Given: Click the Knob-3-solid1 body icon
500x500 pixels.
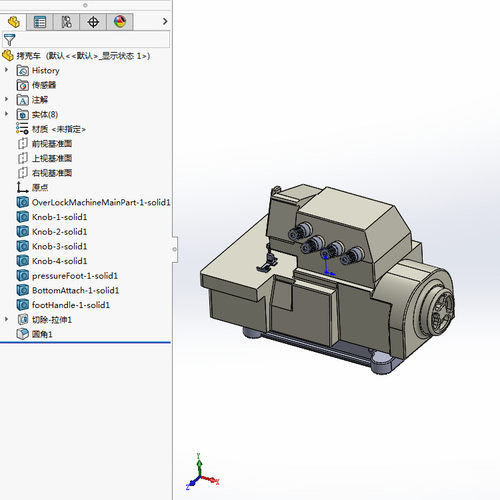Looking at the screenshot, I should tap(23, 246).
